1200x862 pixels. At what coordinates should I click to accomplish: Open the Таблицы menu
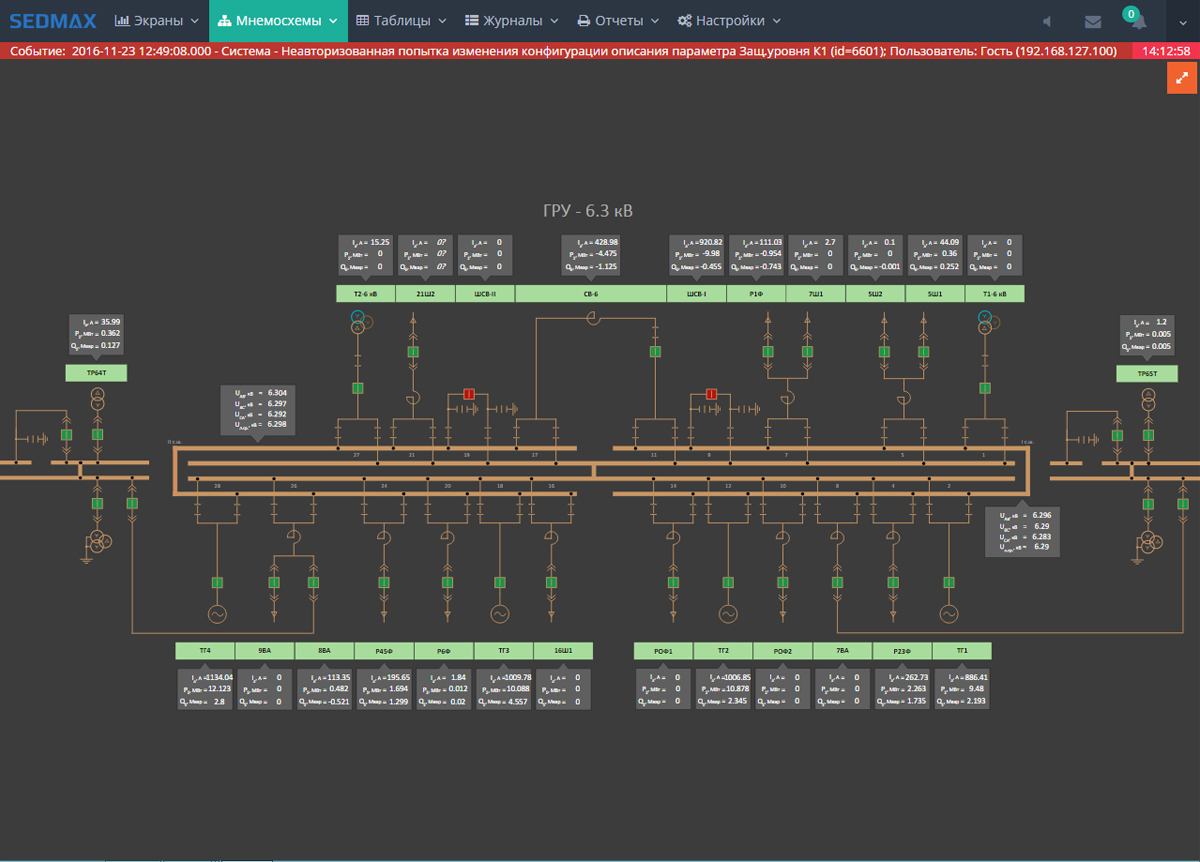pos(401,21)
